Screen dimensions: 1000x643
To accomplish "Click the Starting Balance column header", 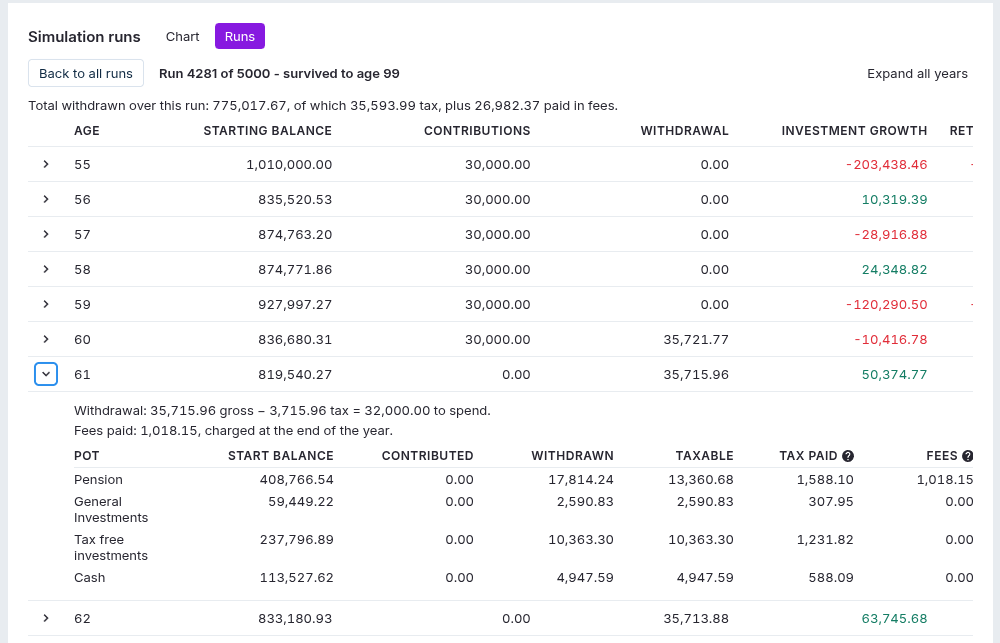I will (x=267, y=131).
